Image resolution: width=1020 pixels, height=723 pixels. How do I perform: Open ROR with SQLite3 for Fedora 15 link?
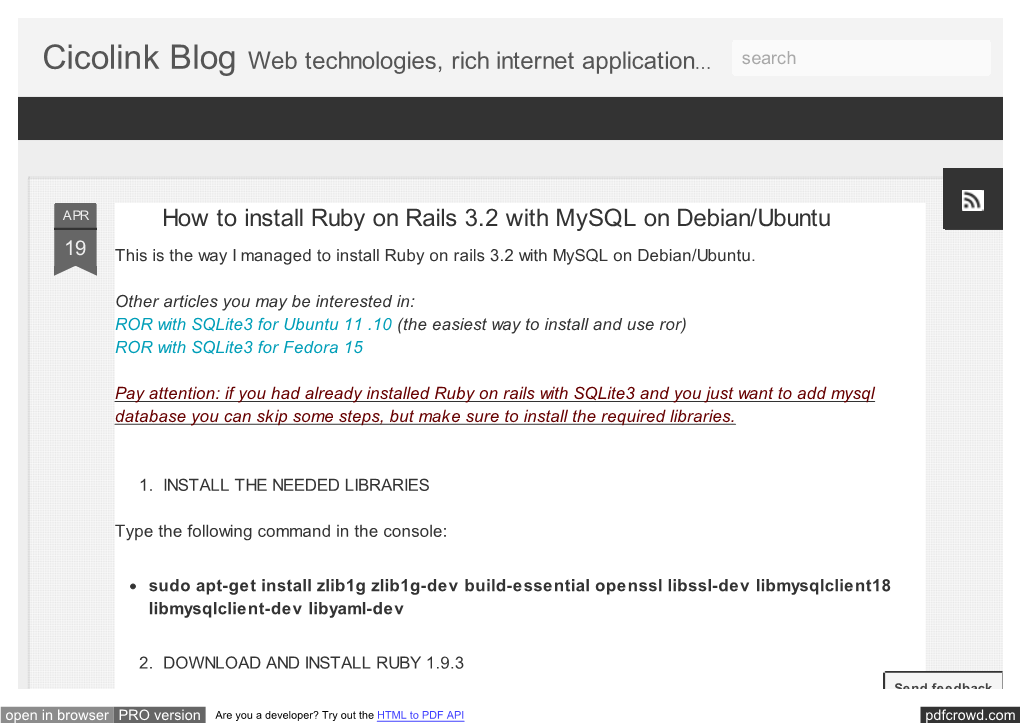[x=239, y=347]
